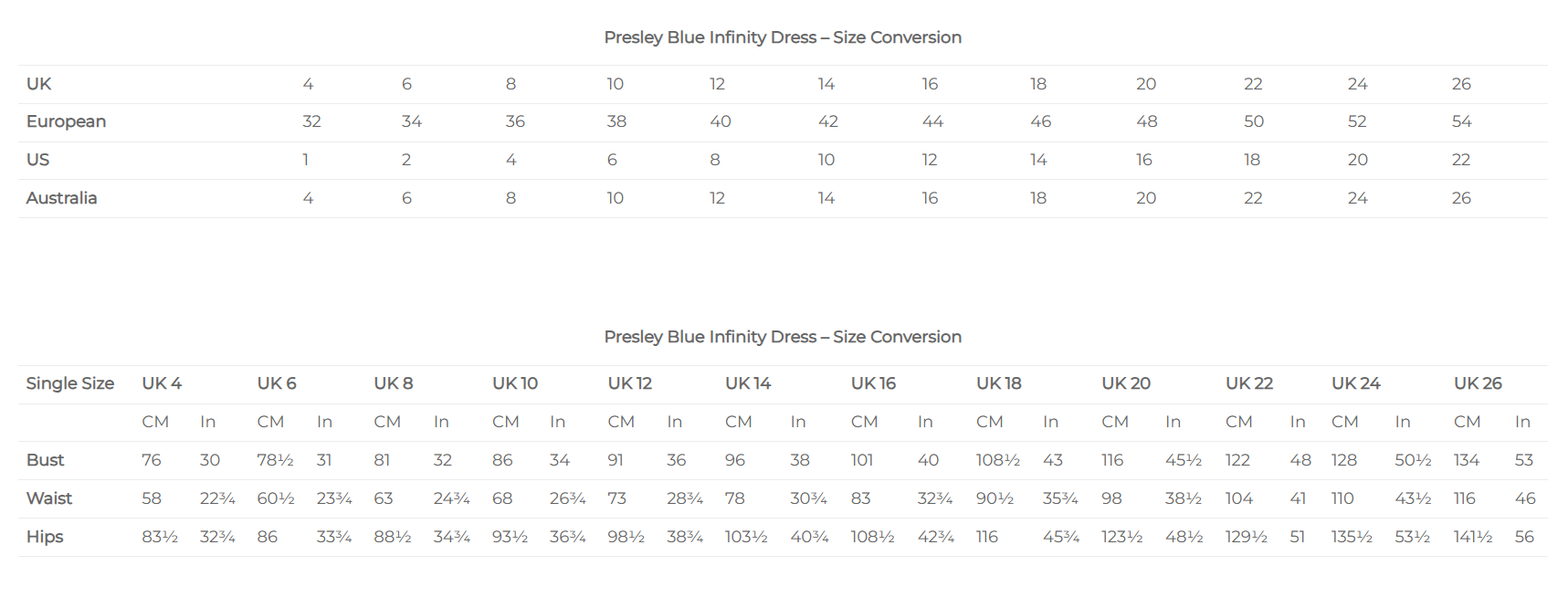Select the 90½ waist measurement
Viewport: 1568px width, 608px height.
[994, 498]
